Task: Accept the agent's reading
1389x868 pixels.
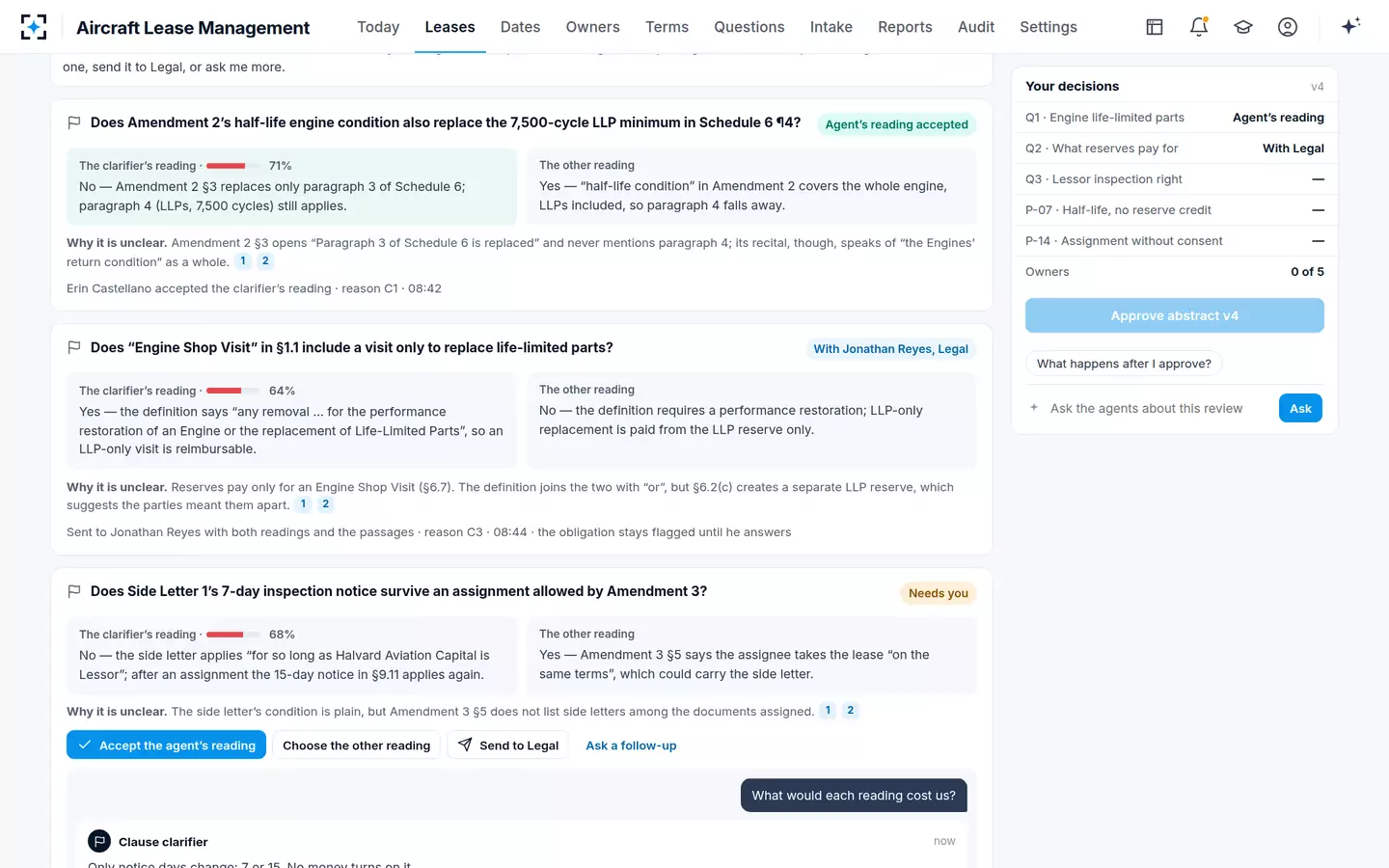Action: (x=166, y=746)
